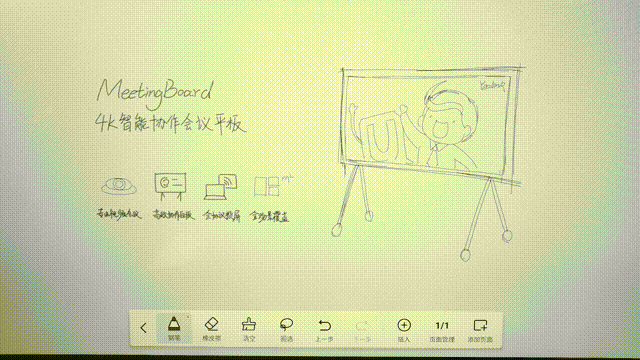Click the wireless screen sharing sketch

(221, 187)
